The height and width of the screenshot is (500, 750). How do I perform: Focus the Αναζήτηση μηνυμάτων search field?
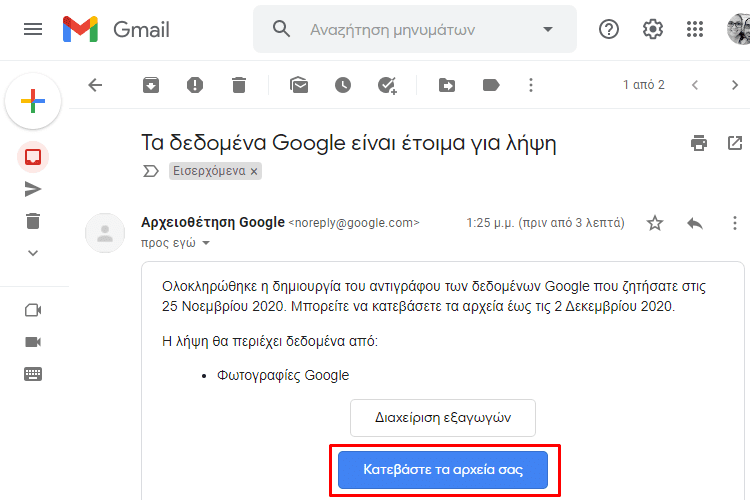pyautogui.click(x=415, y=29)
